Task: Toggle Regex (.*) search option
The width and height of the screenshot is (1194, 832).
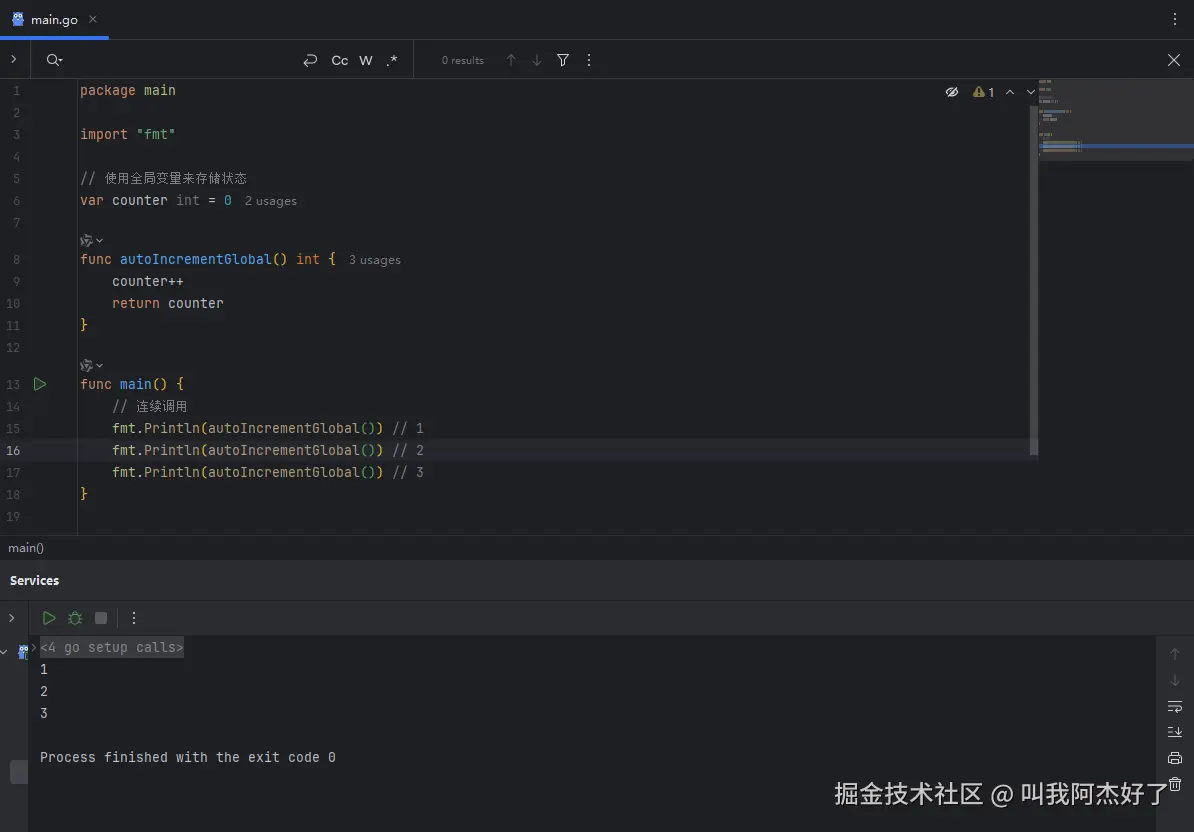Action: click(x=392, y=60)
